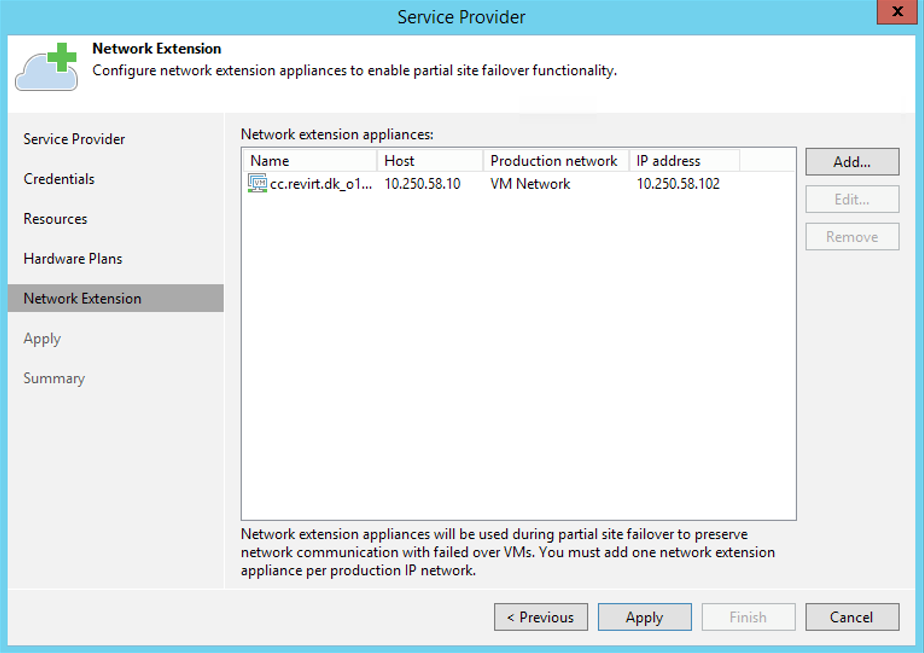Screen dimensions: 924x653
Task: Select the Summary step in sidebar
Action: 54,378
